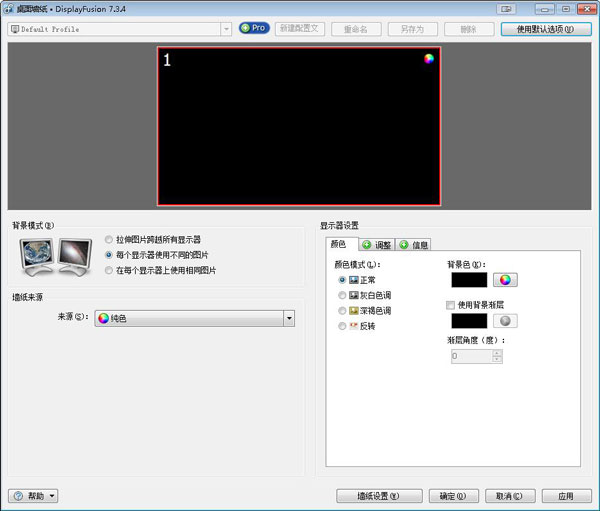
Task: Click the dual-monitor background mode image
Action: 56,256
